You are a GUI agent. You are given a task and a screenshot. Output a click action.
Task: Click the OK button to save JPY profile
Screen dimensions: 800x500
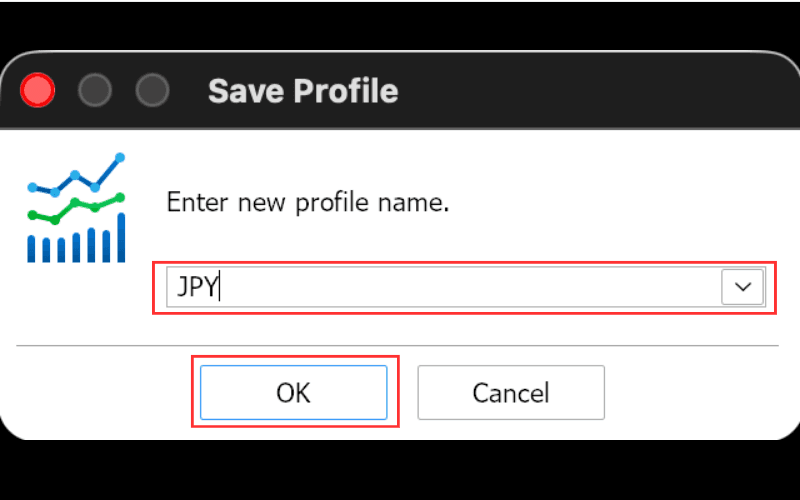[x=293, y=392]
